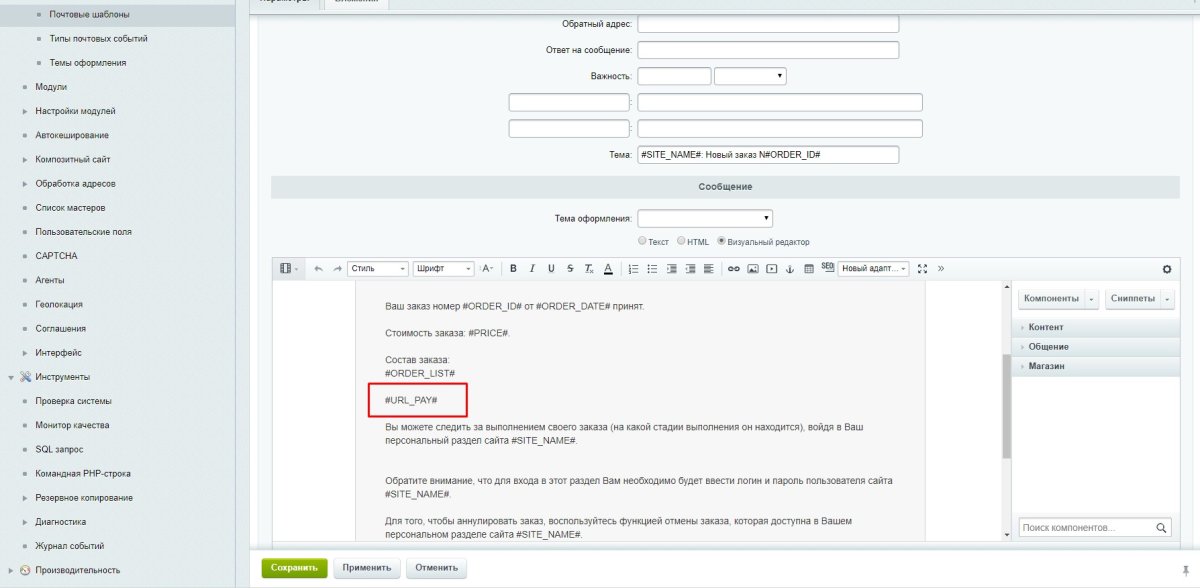
Task: Click the underline formatting icon
Action: click(x=551, y=268)
